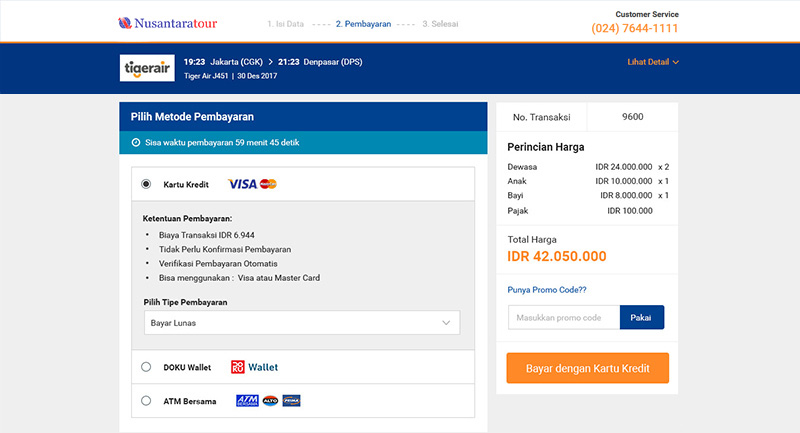Viewport: 800px width, 433px height.
Task: Go to step 2. Pembayaran
Action: [363, 24]
